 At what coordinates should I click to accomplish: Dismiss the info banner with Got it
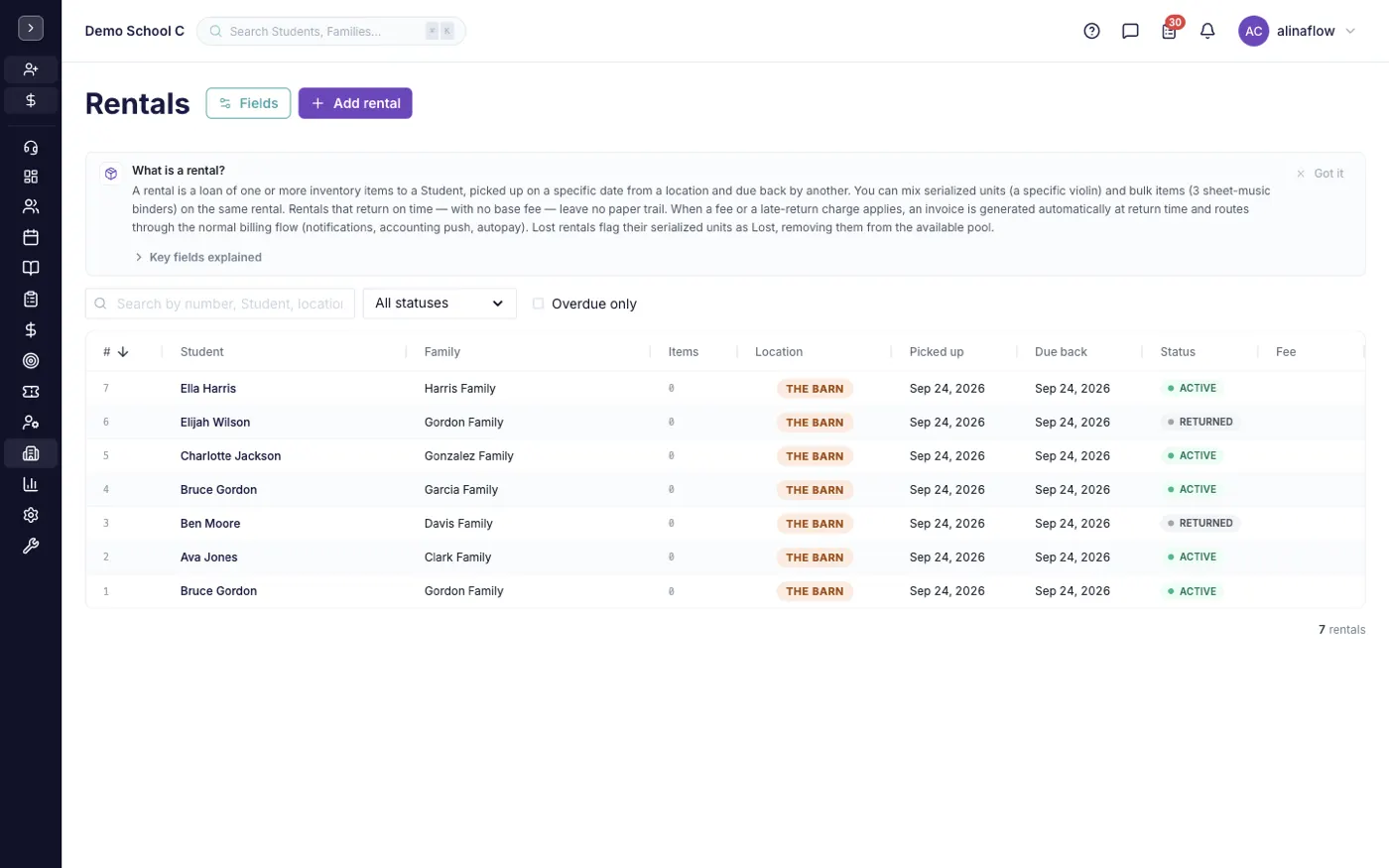(x=1320, y=174)
